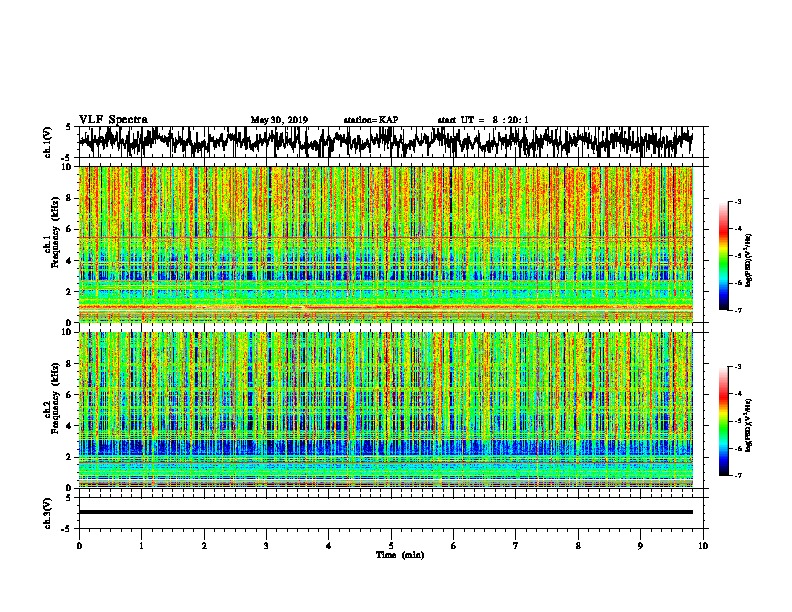
Task: Click the ch.1 "Frequency (kHz)" axis label
Action: pos(55,232)
